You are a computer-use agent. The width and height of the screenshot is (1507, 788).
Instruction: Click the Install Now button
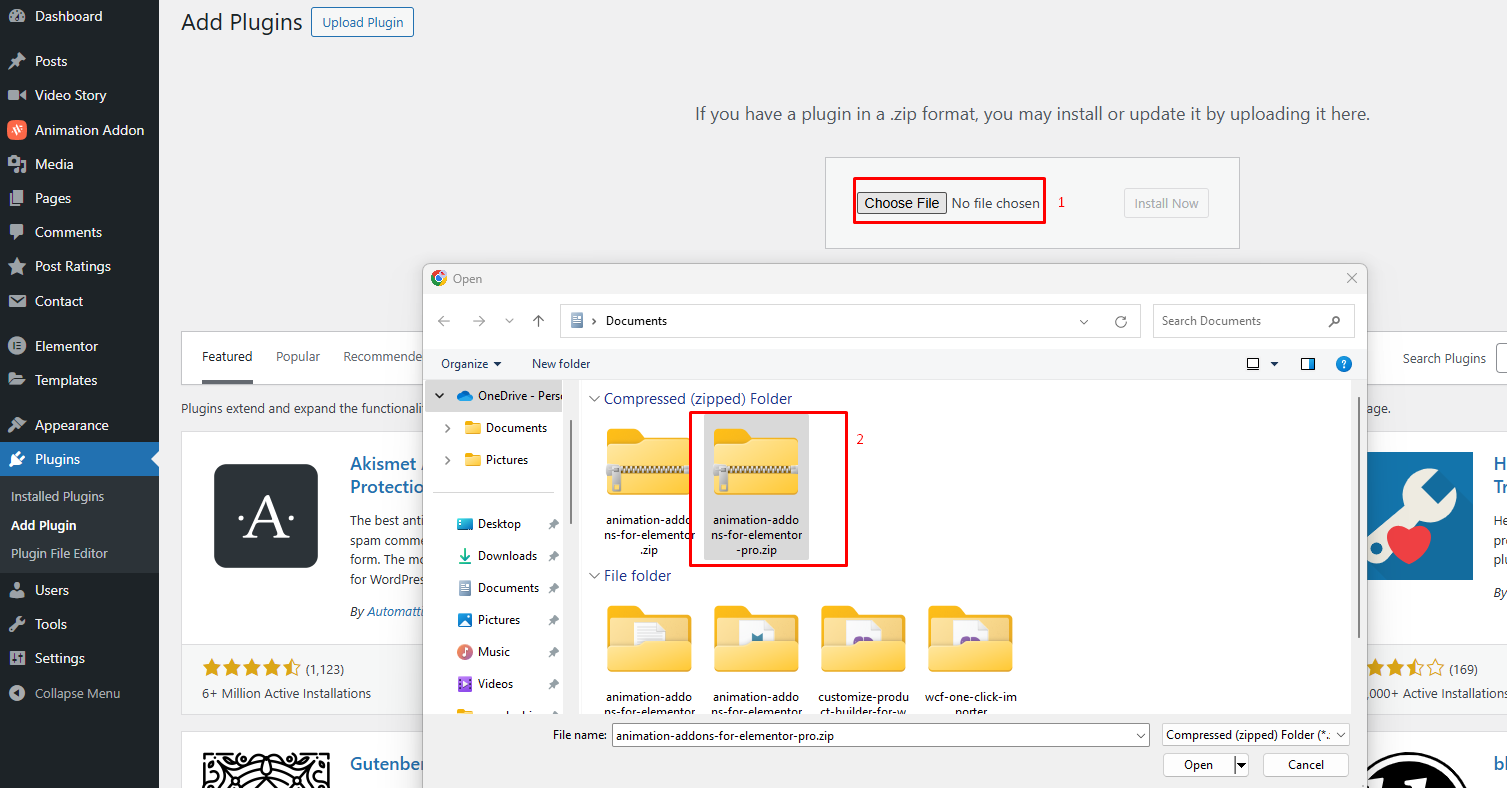tap(1166, 203)
